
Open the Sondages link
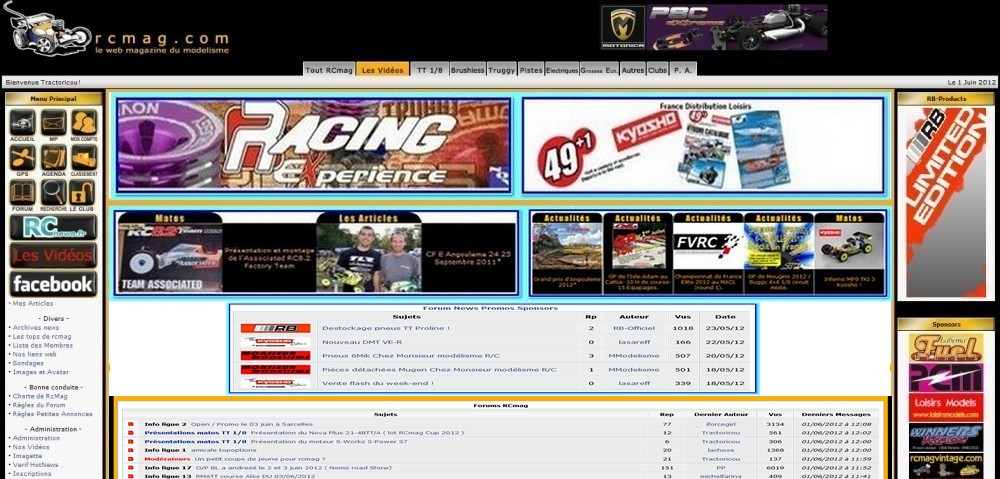click(28, 364)
